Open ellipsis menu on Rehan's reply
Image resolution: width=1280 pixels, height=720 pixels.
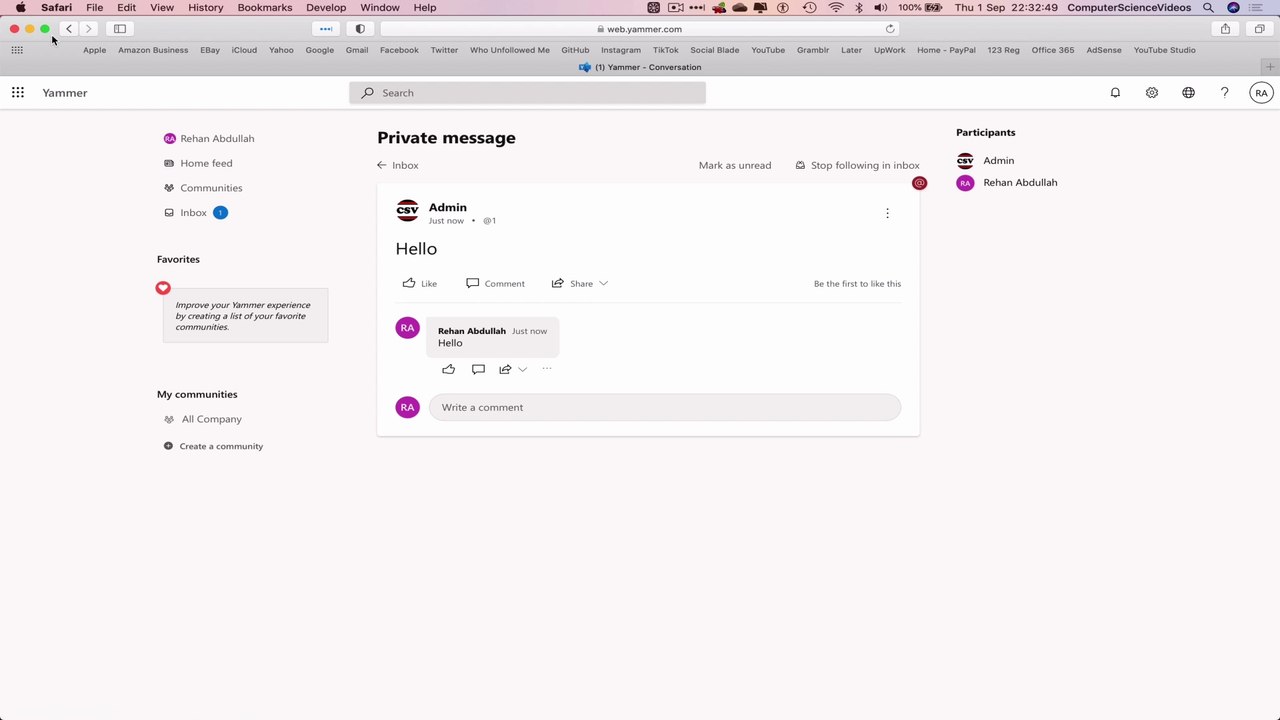(x=547, y=369)
